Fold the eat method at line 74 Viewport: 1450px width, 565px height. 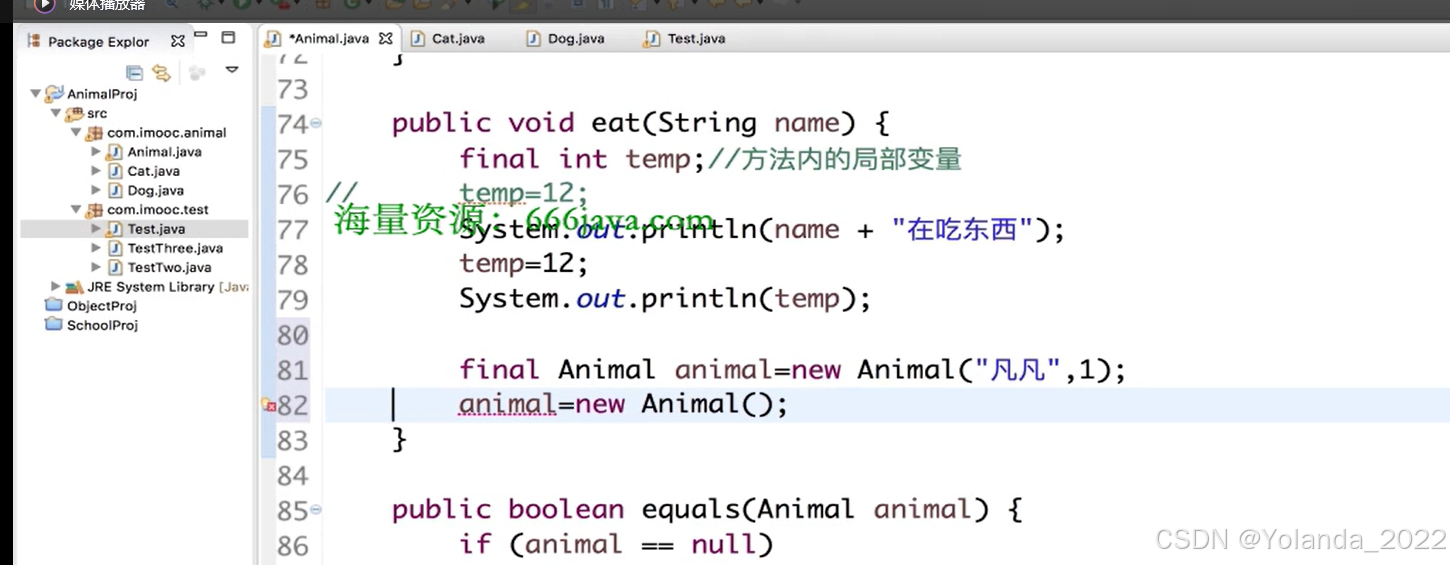pyautogui.click(x=316, y=122)
